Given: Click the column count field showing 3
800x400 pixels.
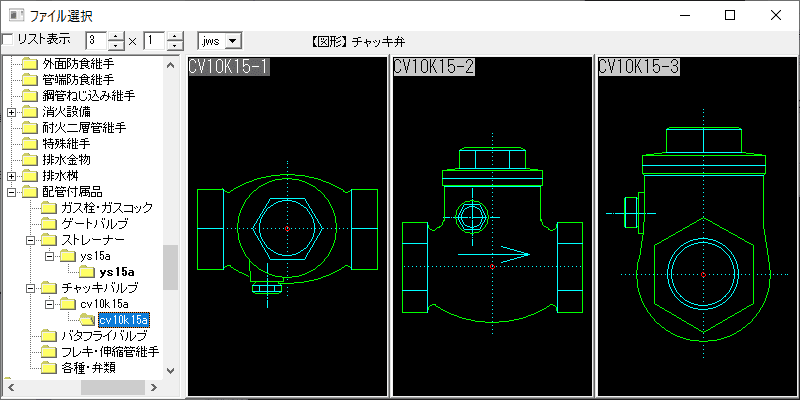Looking at the screenshot, I should (96, 40).
